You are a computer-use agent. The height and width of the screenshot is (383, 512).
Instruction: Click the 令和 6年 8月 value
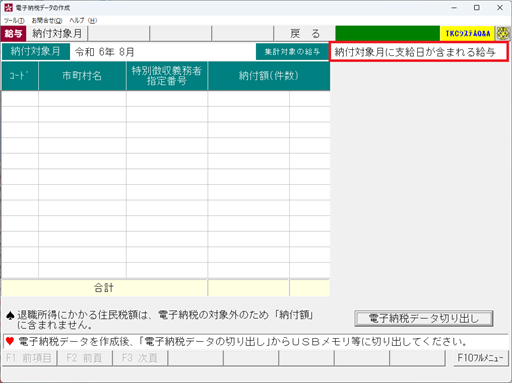click(x=104, y=52)
